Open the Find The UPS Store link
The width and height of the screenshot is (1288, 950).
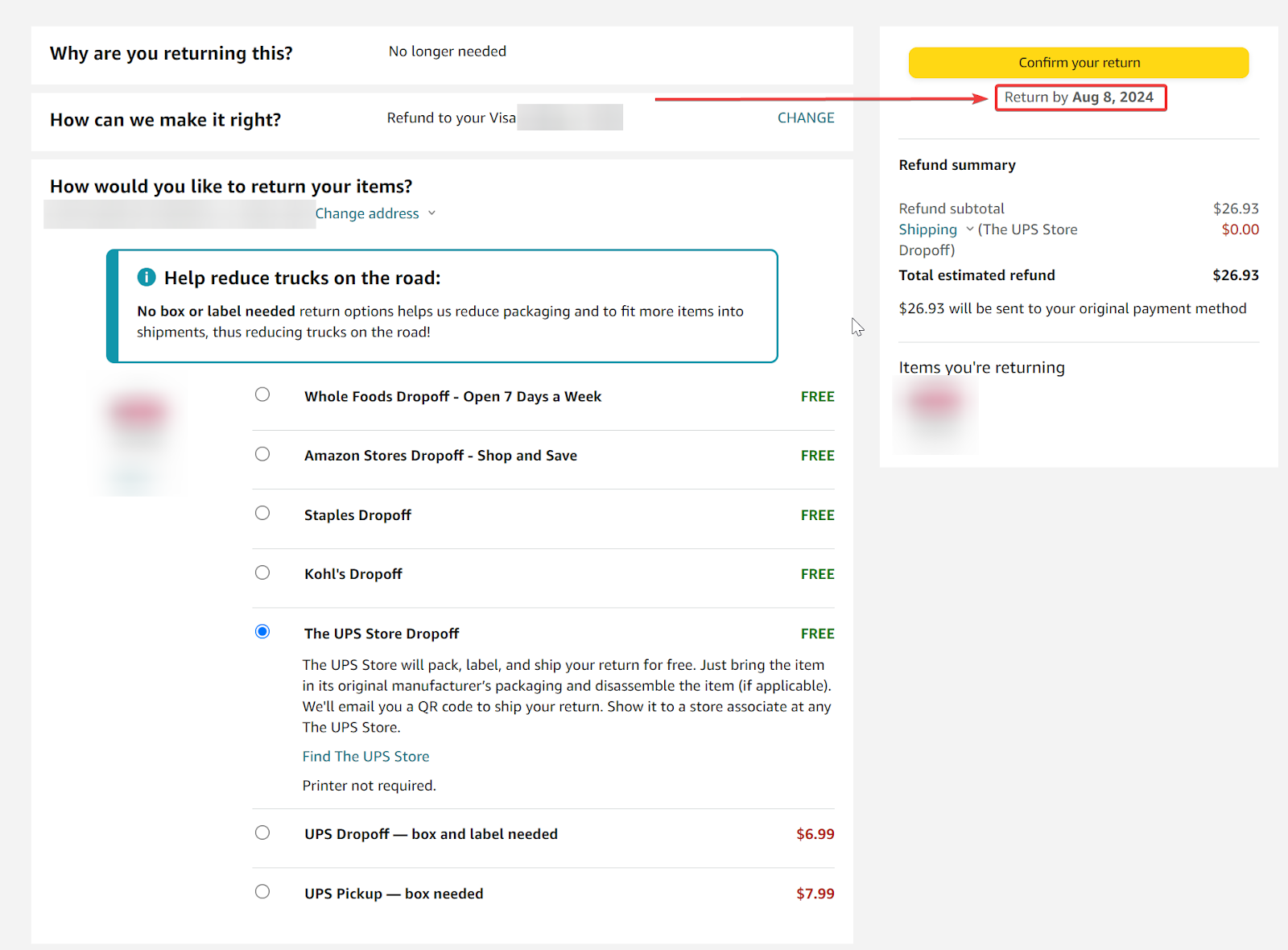point(365,757)
